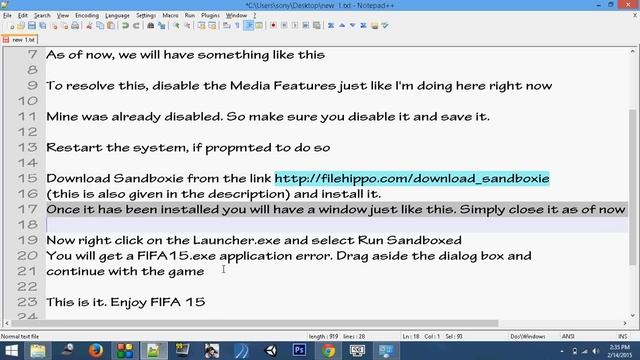The height and width of the screenshot is (360, 640).
Task: Place cursor in 'Restart the system' line
Action: point(188,147)
